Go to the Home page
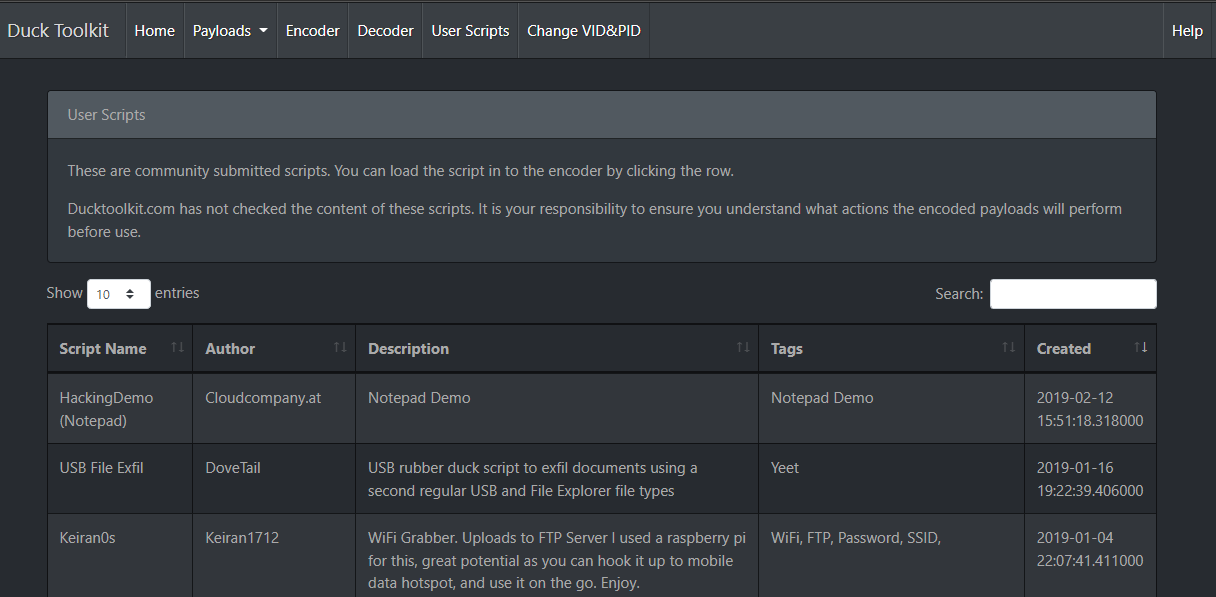The image size is (1216, 597). tap(154, 31)
